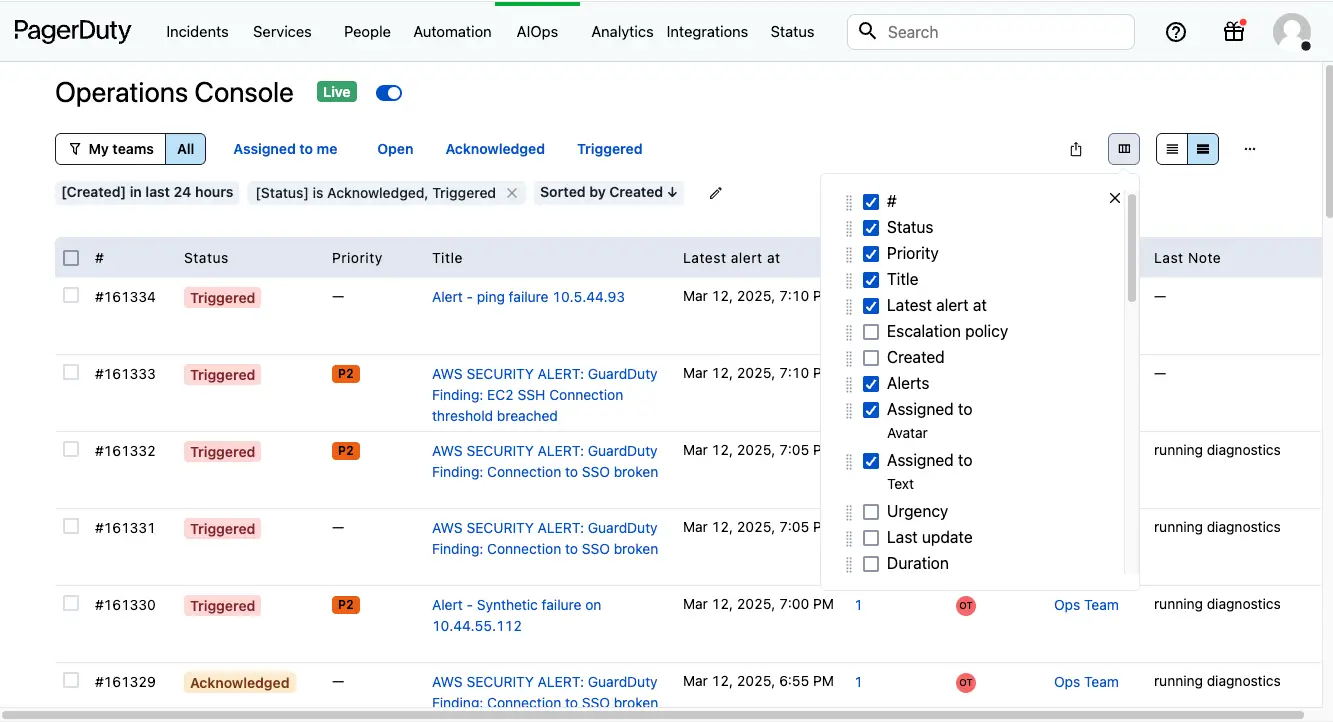Open the Created in last 24 hours filter
Viewport: 1333px width, 722px height.
147,192
